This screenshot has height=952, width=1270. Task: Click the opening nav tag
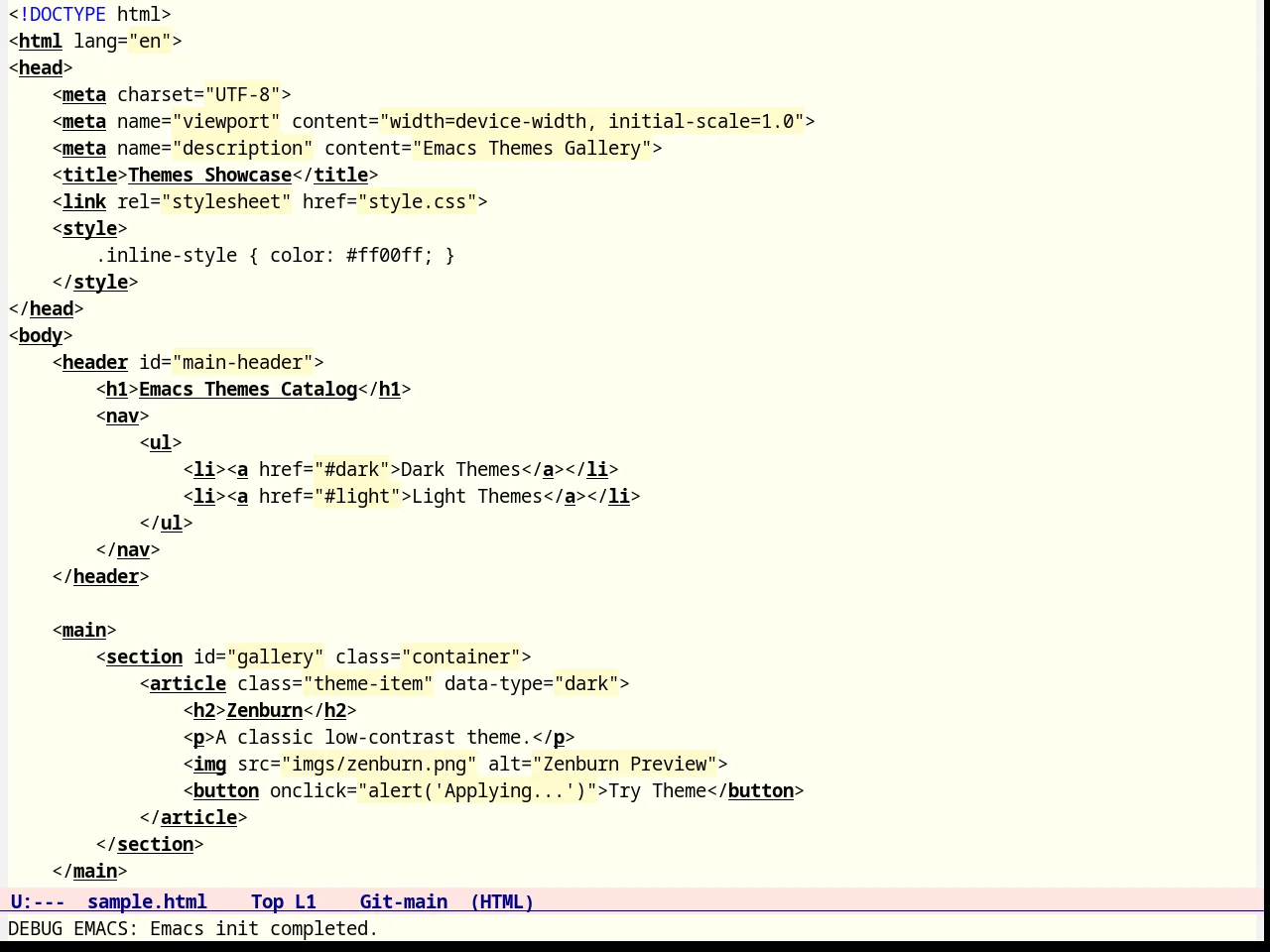tap(122, 416)
